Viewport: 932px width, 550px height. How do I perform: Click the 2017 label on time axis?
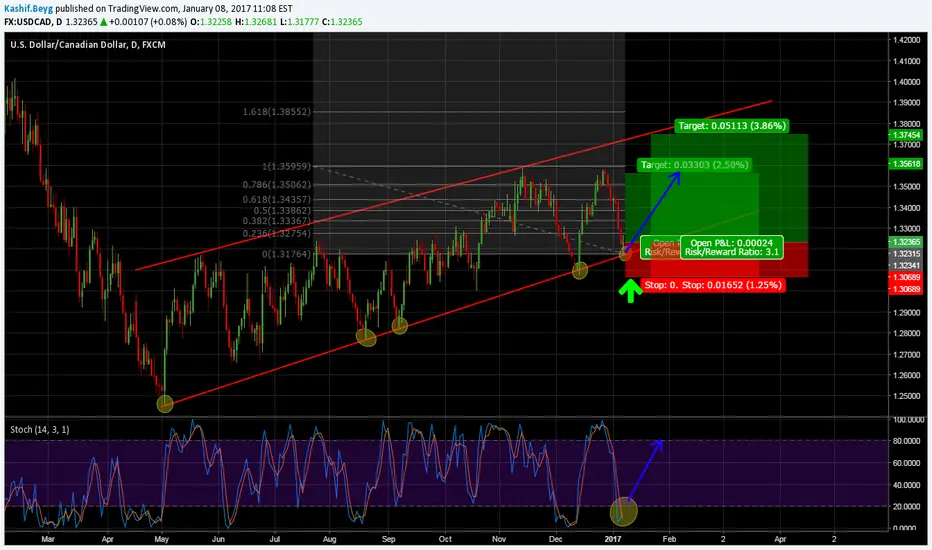coord(613,539)
